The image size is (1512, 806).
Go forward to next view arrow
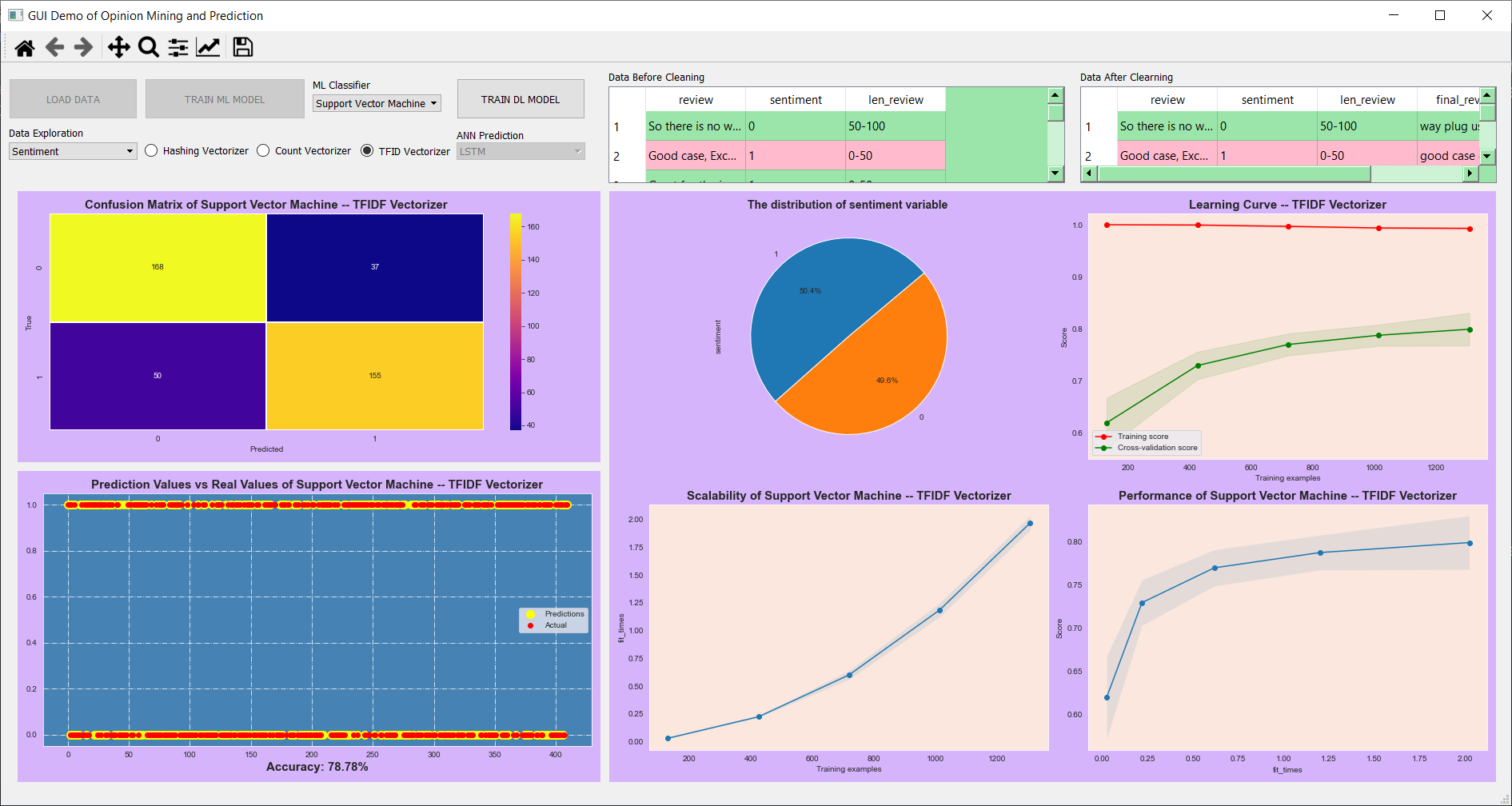pos(83,48)
